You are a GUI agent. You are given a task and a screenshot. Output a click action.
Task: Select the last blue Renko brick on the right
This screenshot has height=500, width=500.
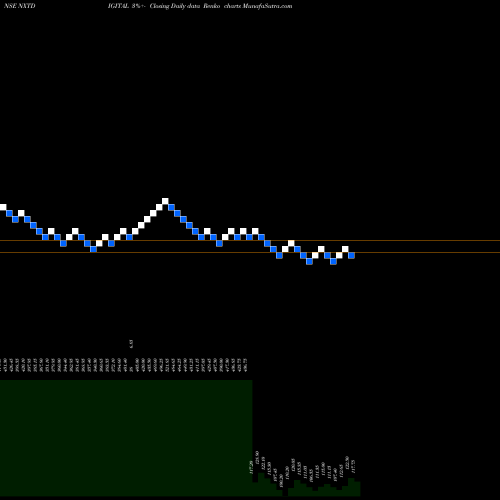[351, 255]
